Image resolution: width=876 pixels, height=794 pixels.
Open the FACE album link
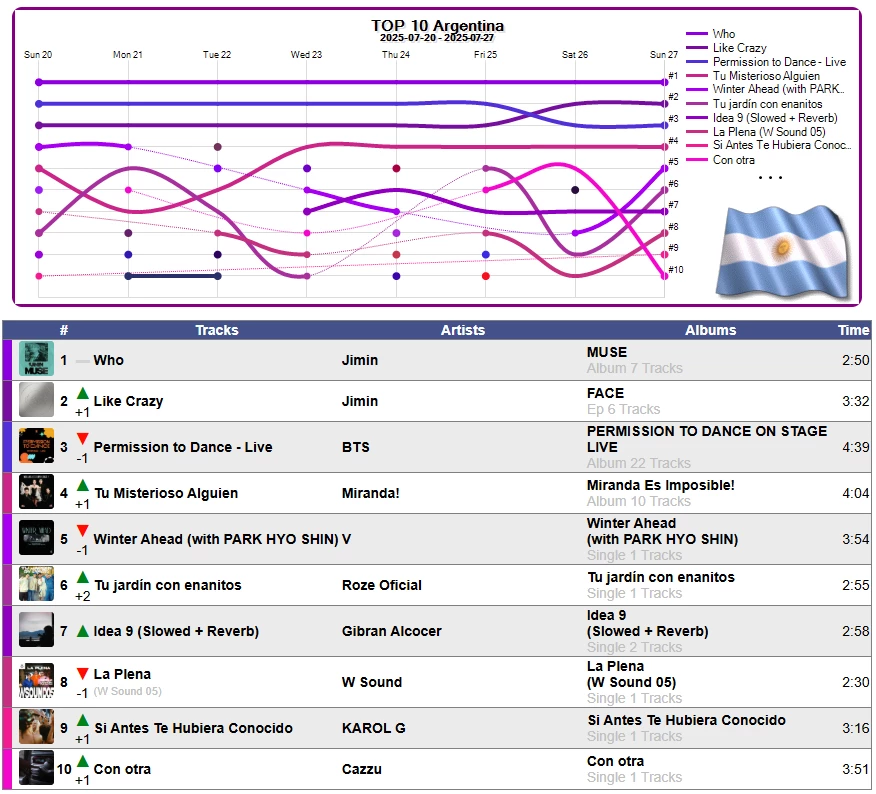[x=605, y=393]
